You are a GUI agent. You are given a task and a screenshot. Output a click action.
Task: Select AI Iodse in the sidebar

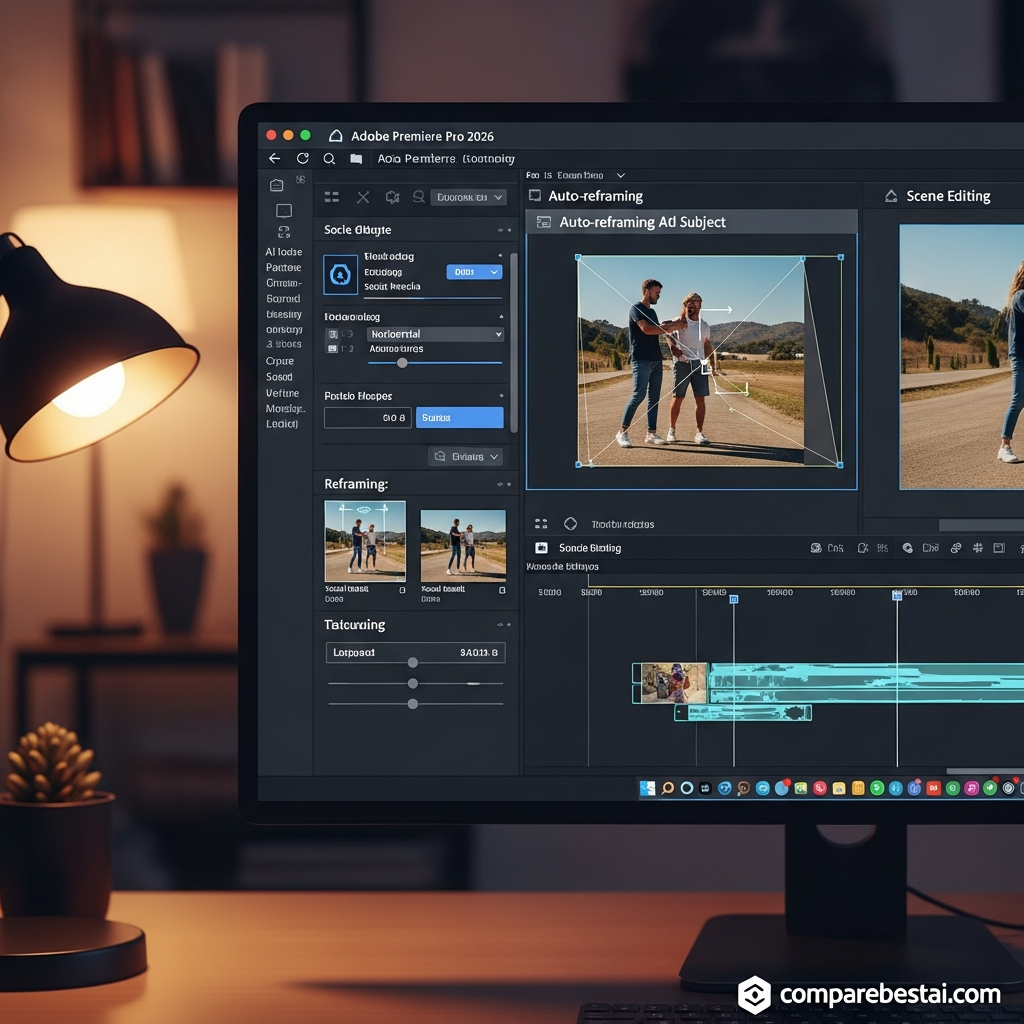(x=283, y=251)
